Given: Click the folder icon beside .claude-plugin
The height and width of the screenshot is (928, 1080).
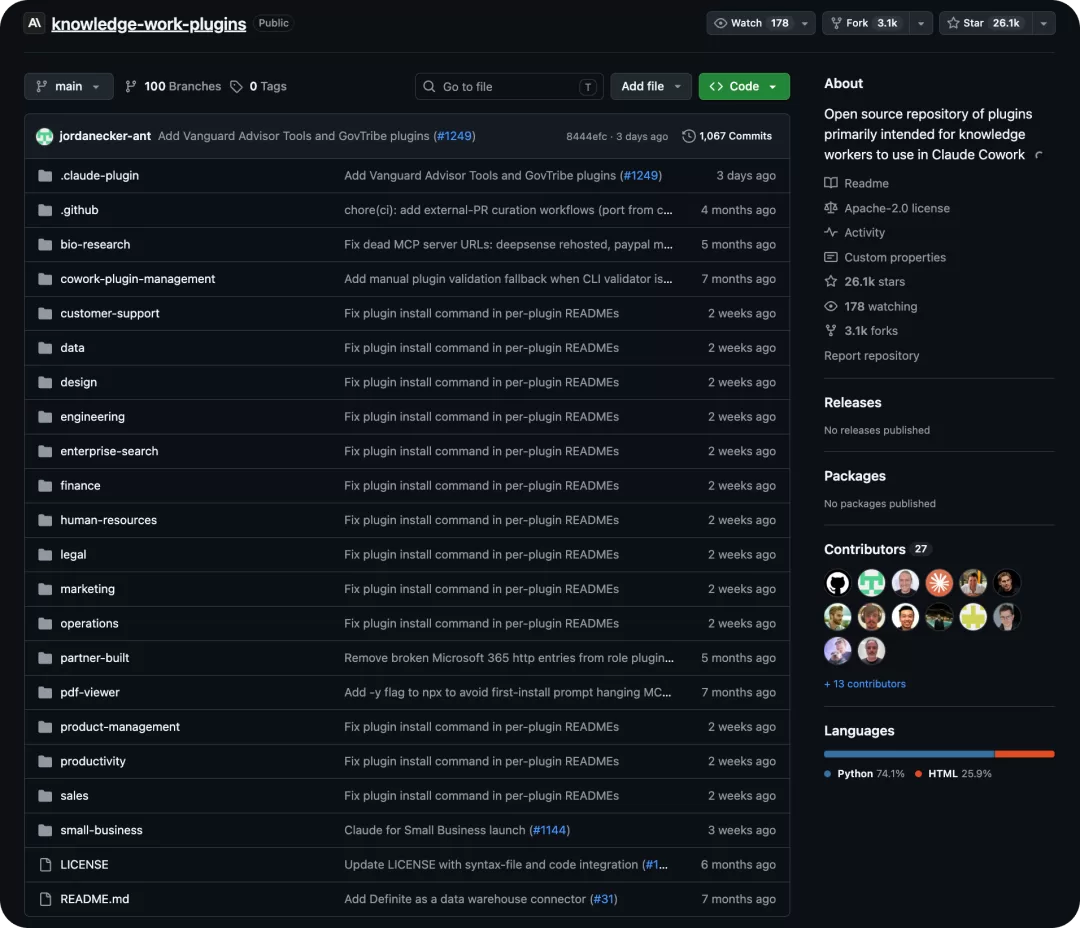Looking at the screenshot, I should 45,176.
